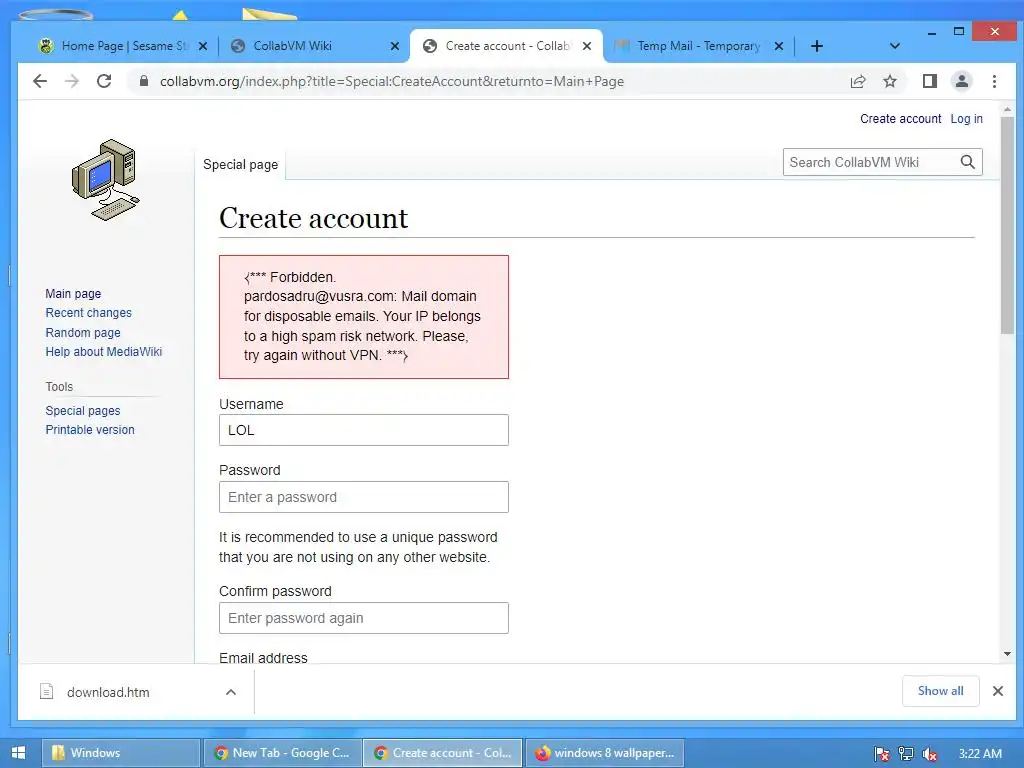Open the Printable version link
This screenshot has width=1024, height=768.
89,430
